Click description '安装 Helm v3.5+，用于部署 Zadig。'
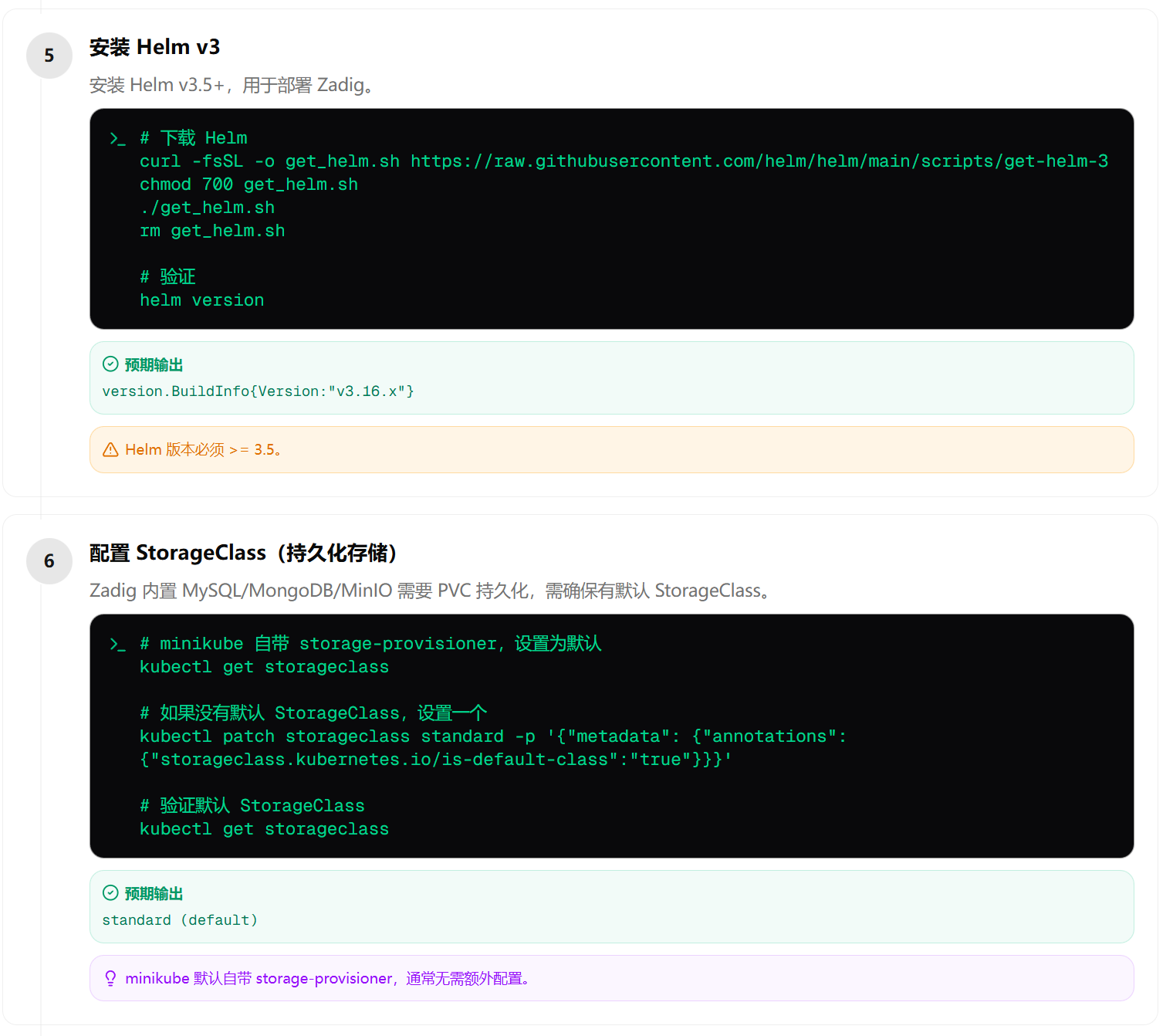 (x=232, y=85)
